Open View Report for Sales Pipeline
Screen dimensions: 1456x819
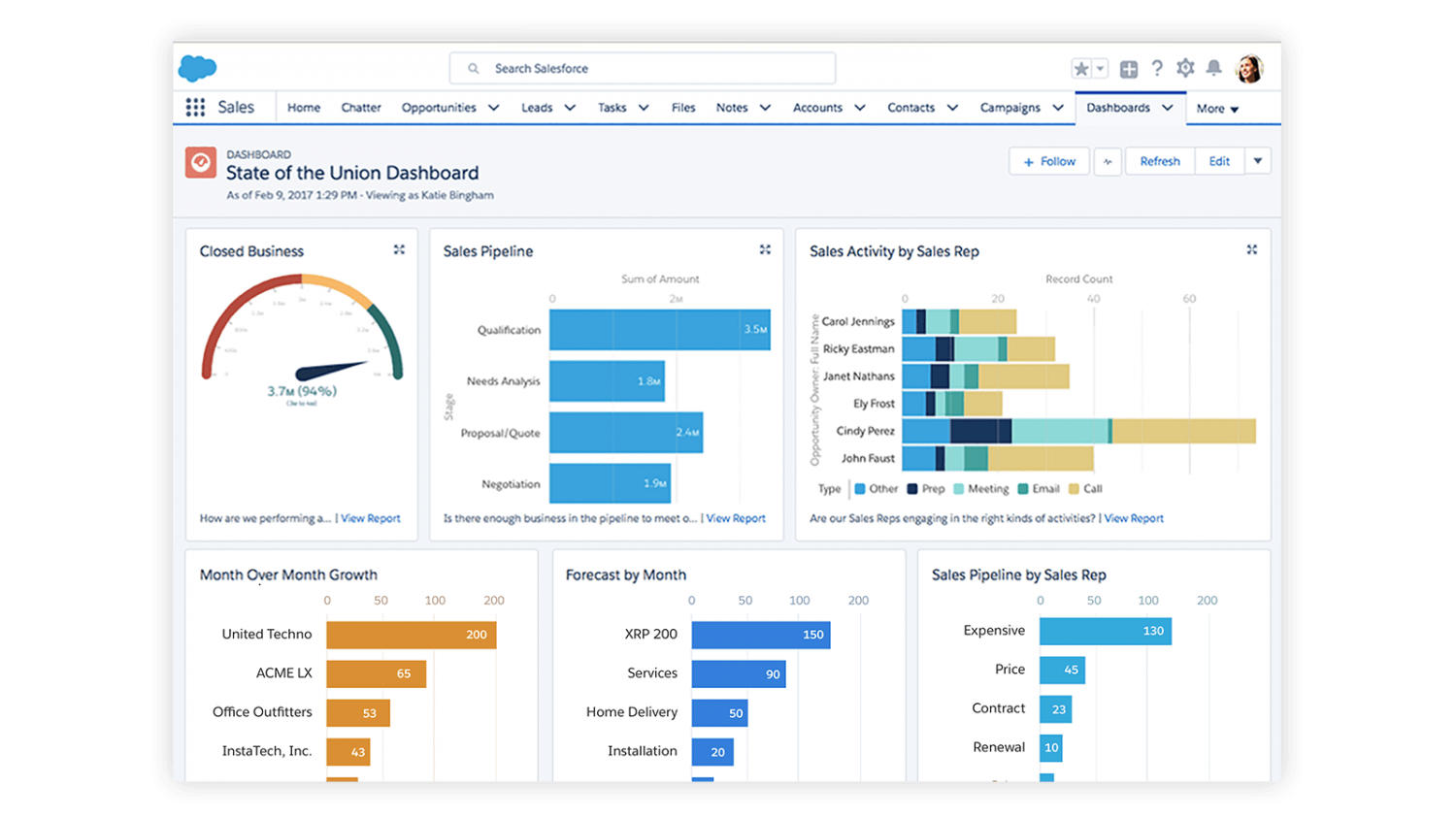(x=735, y=518)
